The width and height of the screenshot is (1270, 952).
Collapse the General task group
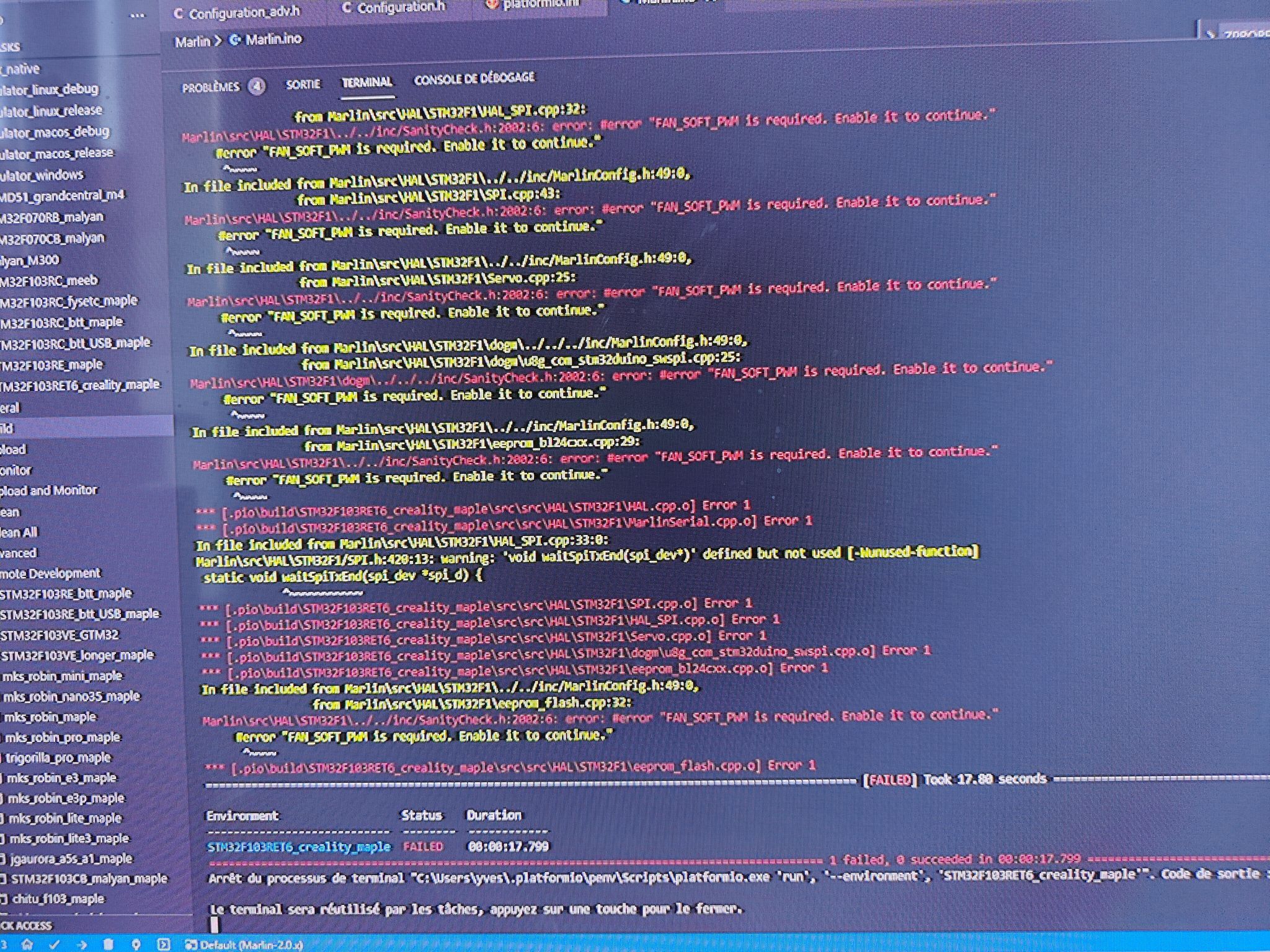[x=10, y=408]
